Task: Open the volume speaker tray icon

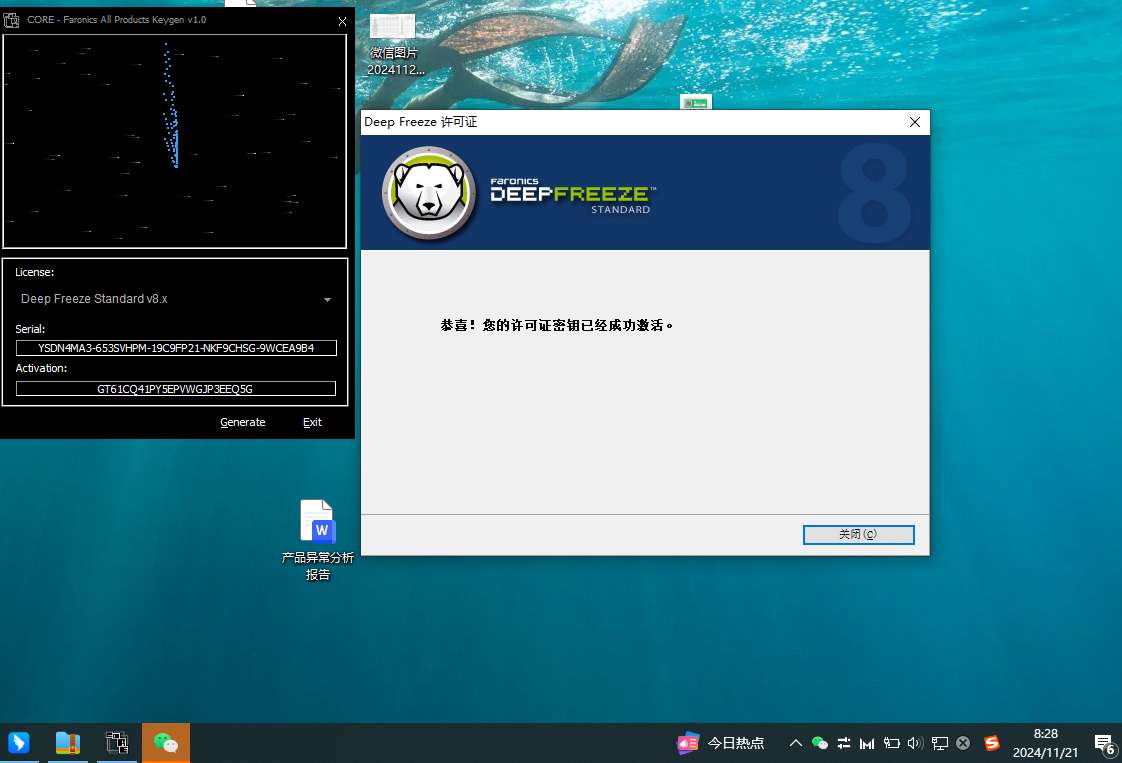Action: tap(915, 743)
